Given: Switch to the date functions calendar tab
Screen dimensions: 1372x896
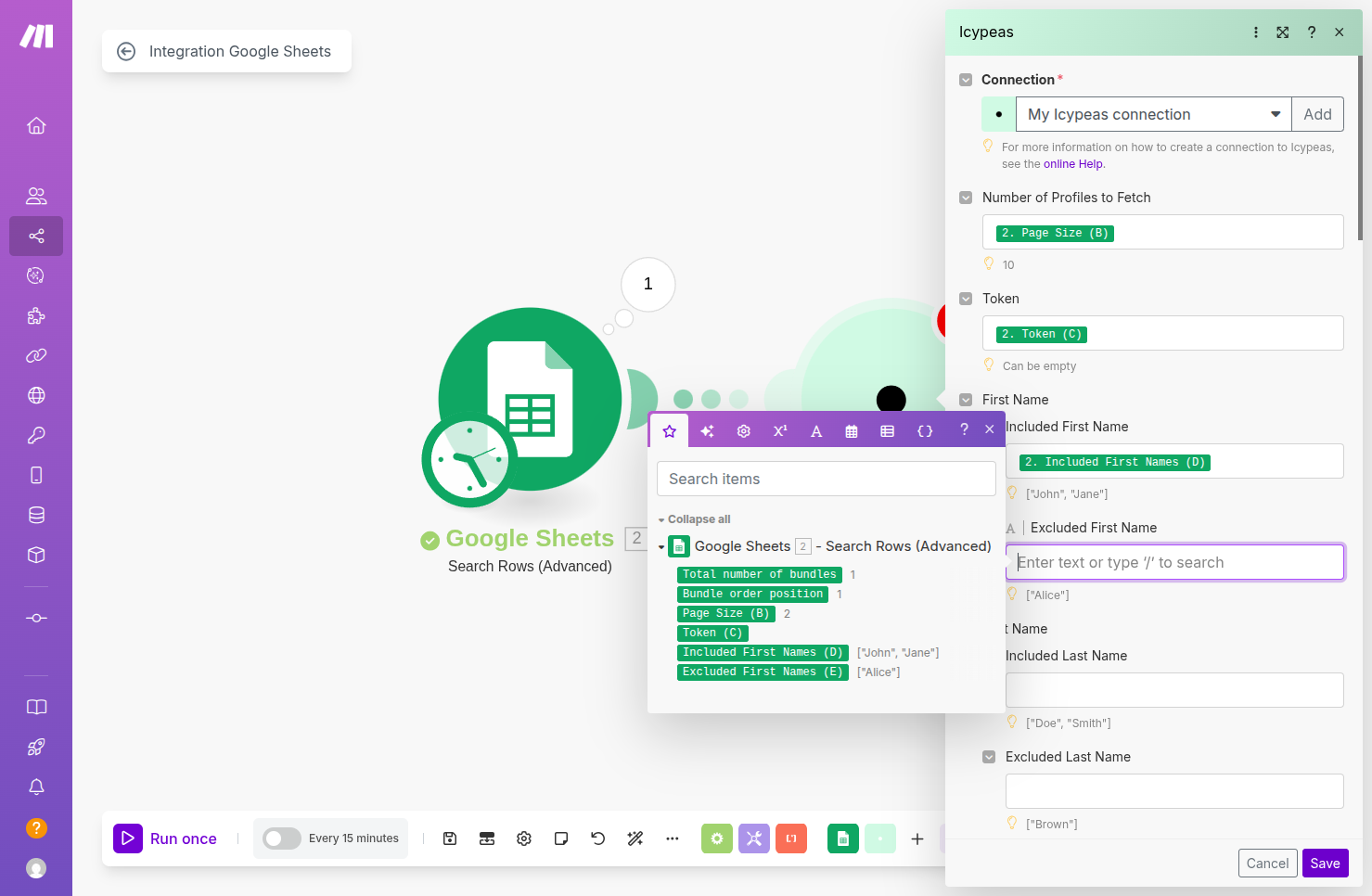Looking at the screenshot, I should pyautogui.click(x=852, y=430).
